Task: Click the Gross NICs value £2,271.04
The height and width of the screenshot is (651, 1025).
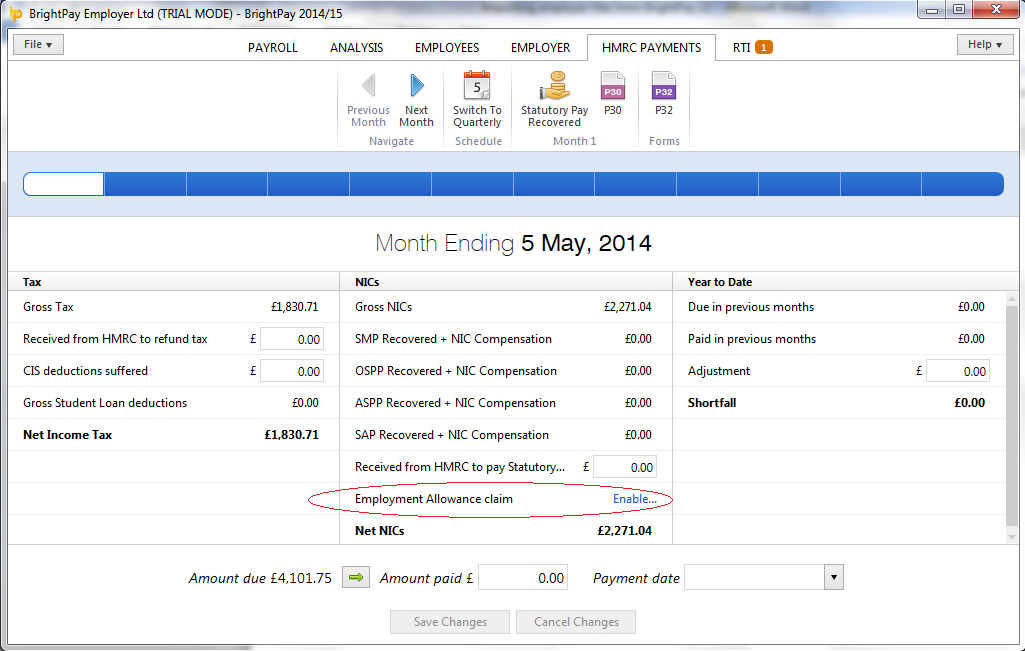Action: pos(628,307)
